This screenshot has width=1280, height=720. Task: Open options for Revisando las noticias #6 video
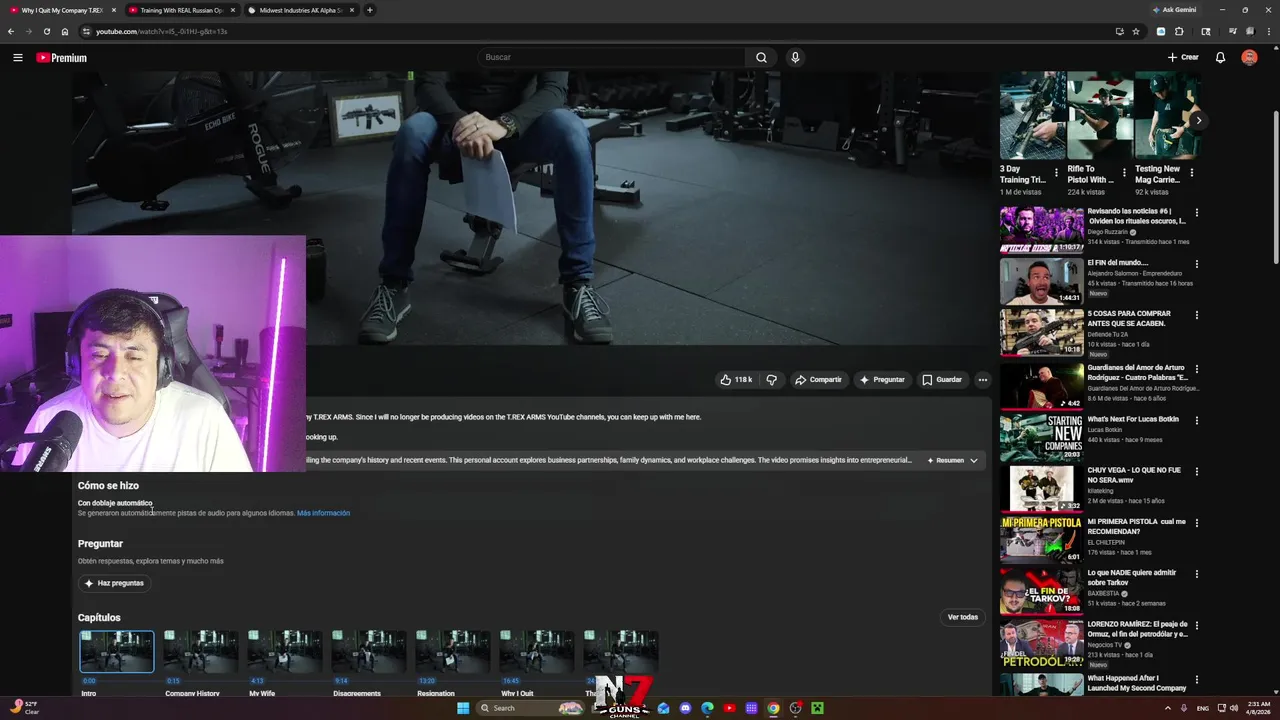(x=1196, y=212)
